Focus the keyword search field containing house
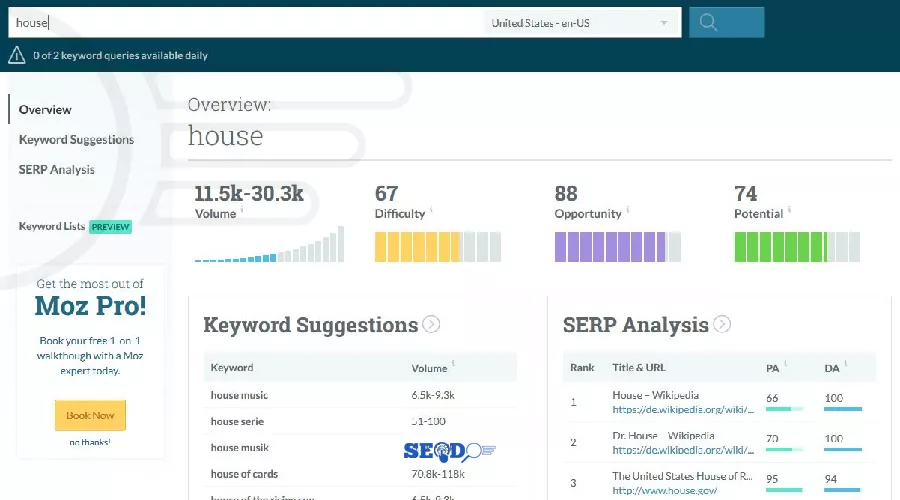This screenshot has height=500, width=900. [x=246, y=23]
